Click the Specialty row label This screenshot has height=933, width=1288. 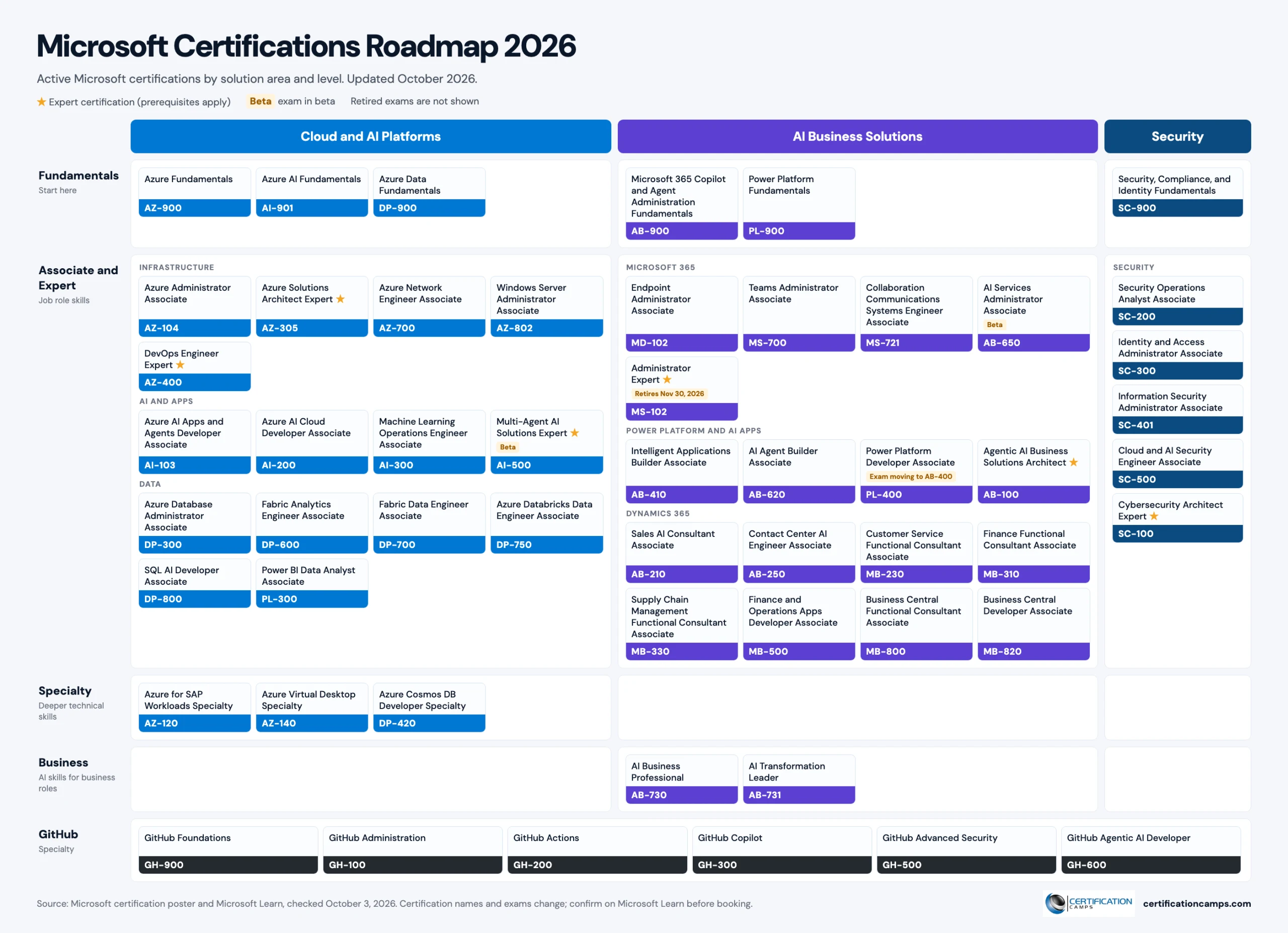click(x=65, y=690)
